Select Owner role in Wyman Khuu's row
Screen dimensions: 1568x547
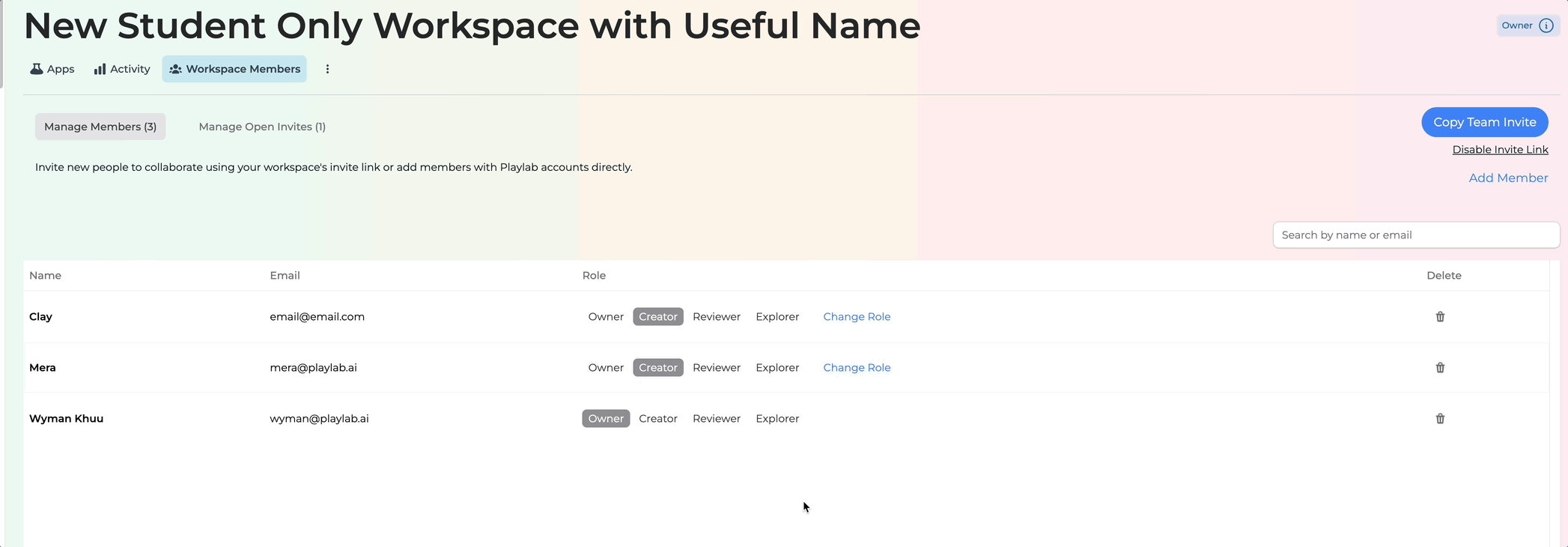point(606,419)
